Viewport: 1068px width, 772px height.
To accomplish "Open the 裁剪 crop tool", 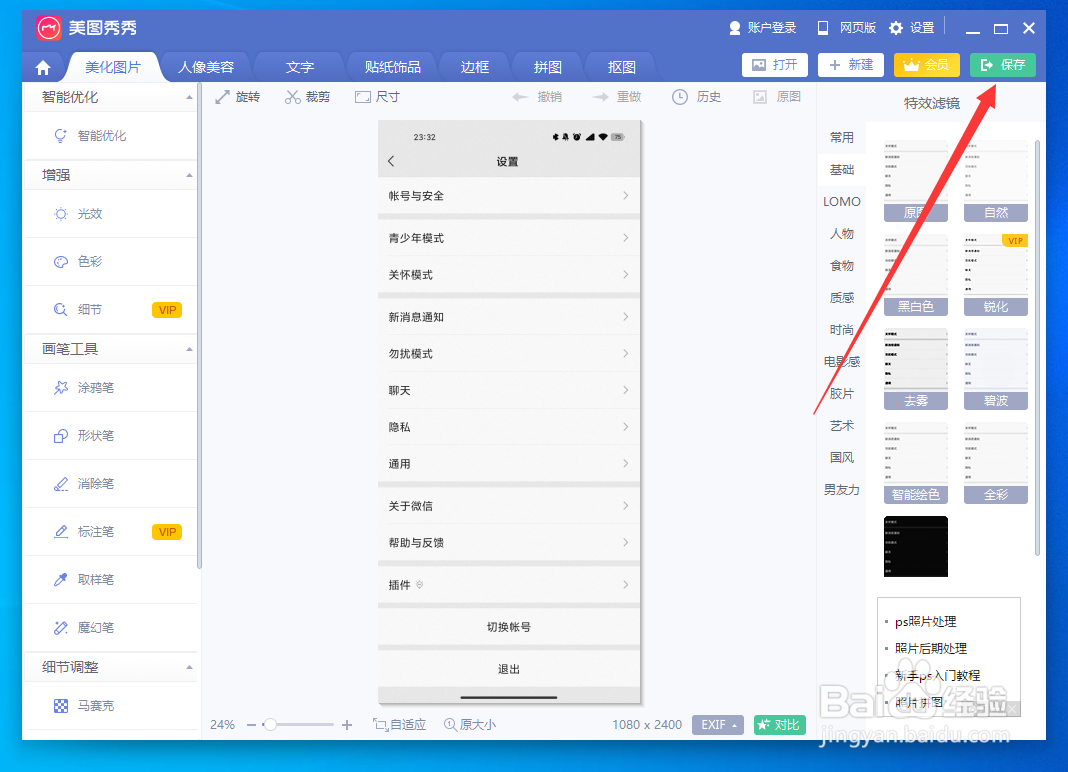I will tap(307, 97).
